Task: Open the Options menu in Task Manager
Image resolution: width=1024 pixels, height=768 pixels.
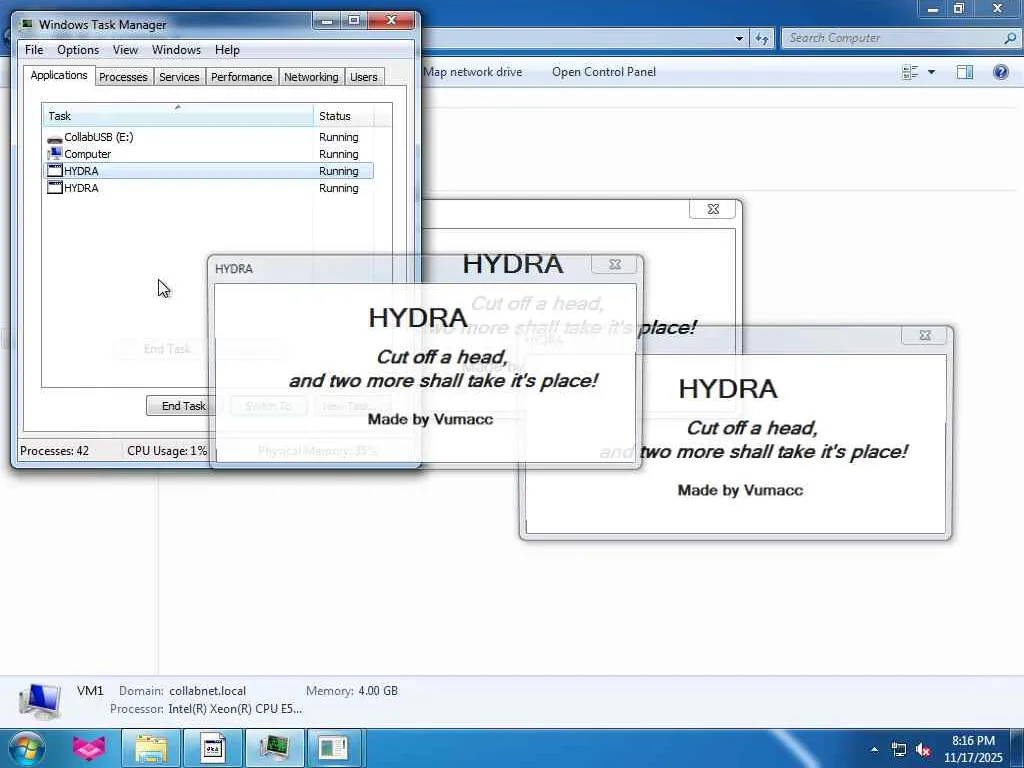Action: pos(78,50)
